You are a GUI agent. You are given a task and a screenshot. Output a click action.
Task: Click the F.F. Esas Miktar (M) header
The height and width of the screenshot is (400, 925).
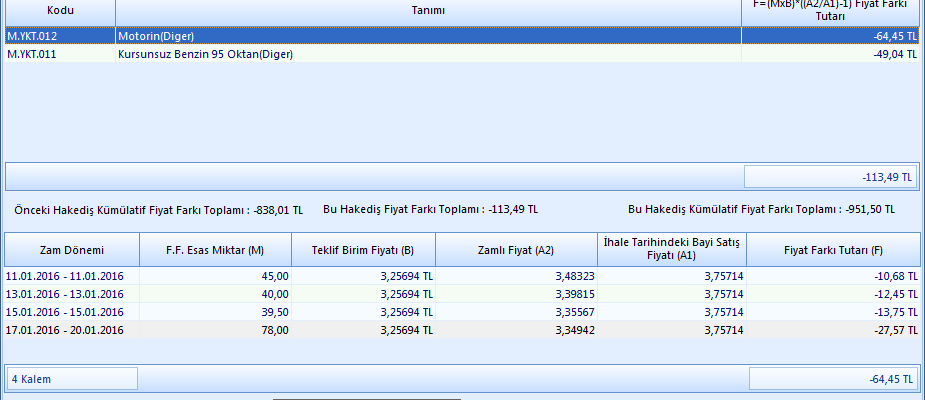coord(215,249)
